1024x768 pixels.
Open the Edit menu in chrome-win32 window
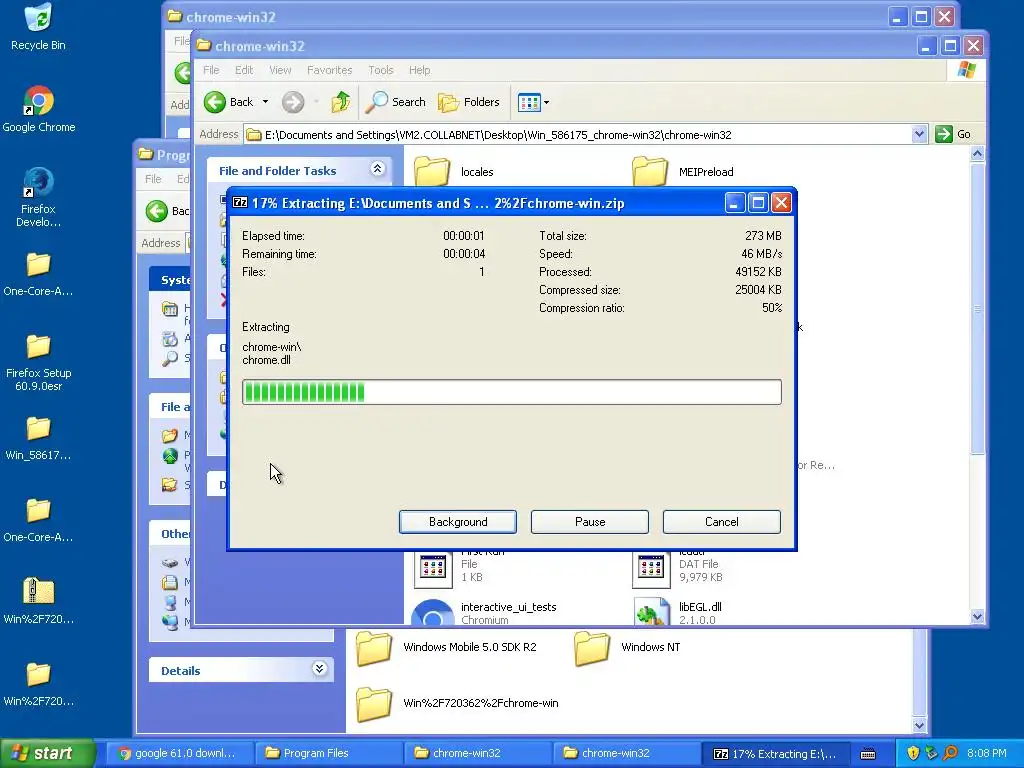(244, 70)
